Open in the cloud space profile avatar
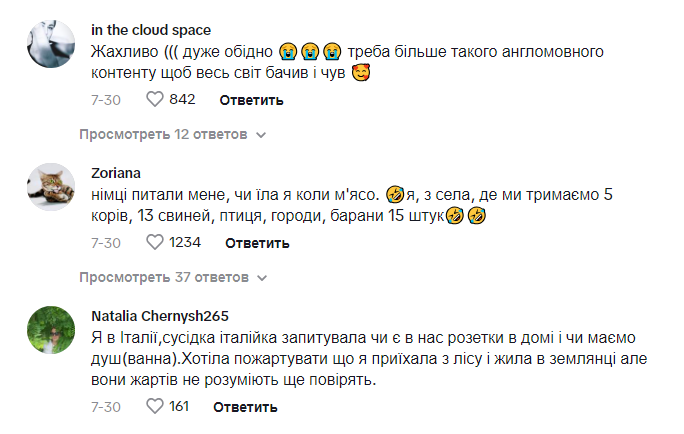684x434 pixels. point(50,45)
